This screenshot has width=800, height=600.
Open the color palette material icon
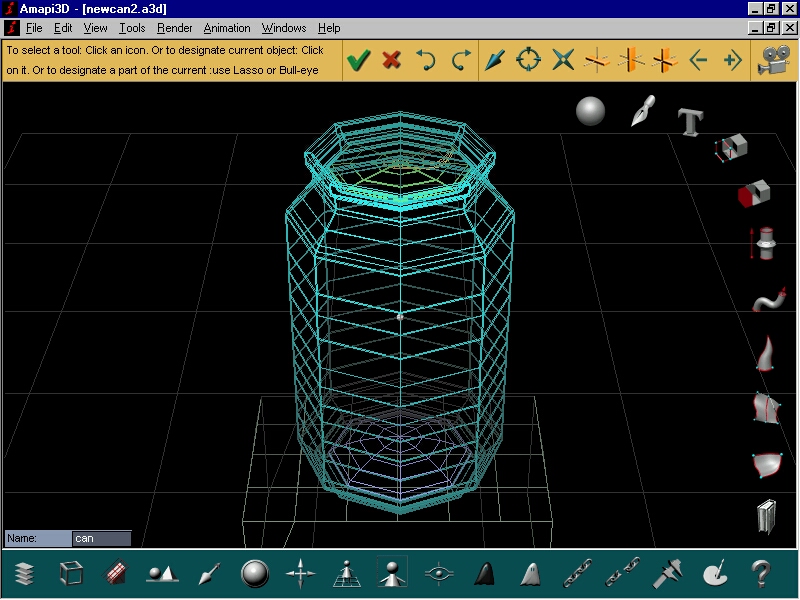[716, 574]
